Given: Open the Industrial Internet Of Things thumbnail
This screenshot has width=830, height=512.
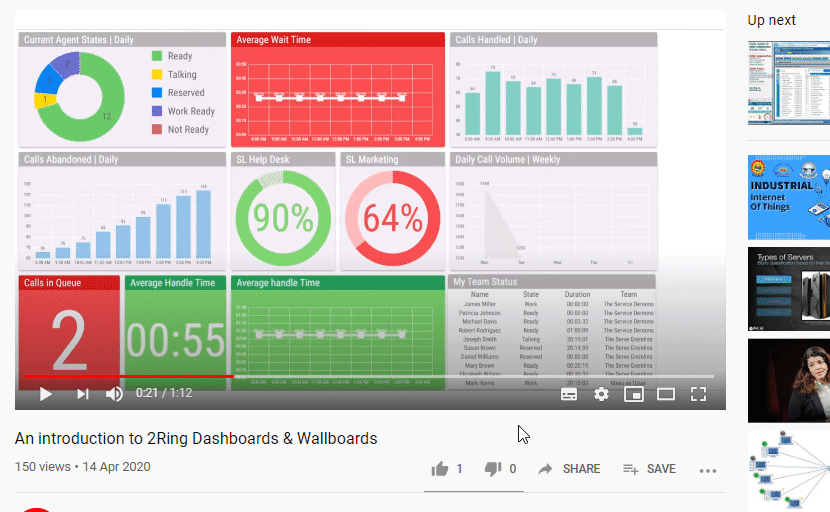Looking at the screenshot, I should [789, 197].
